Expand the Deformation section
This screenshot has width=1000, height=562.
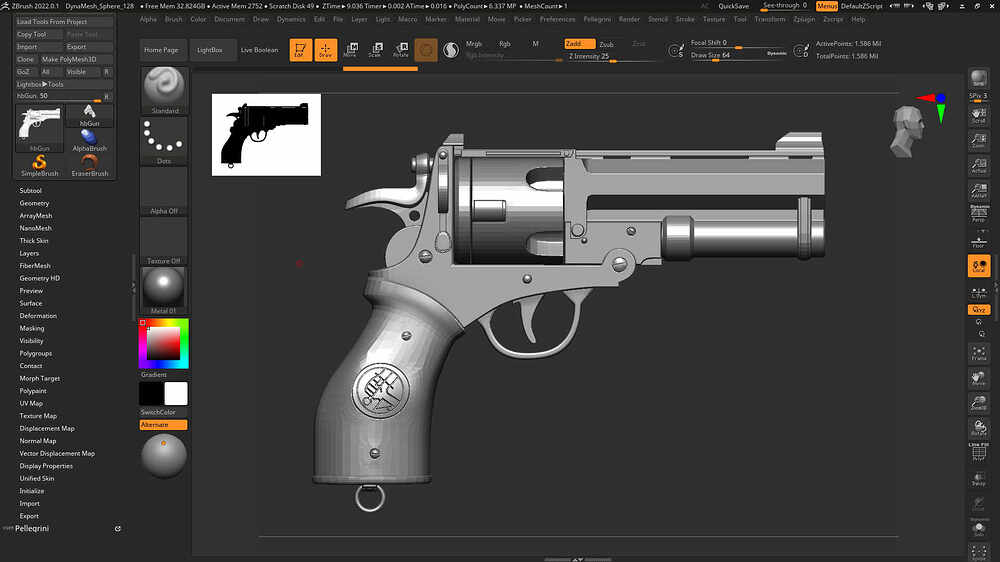click(x=38, y=316)
